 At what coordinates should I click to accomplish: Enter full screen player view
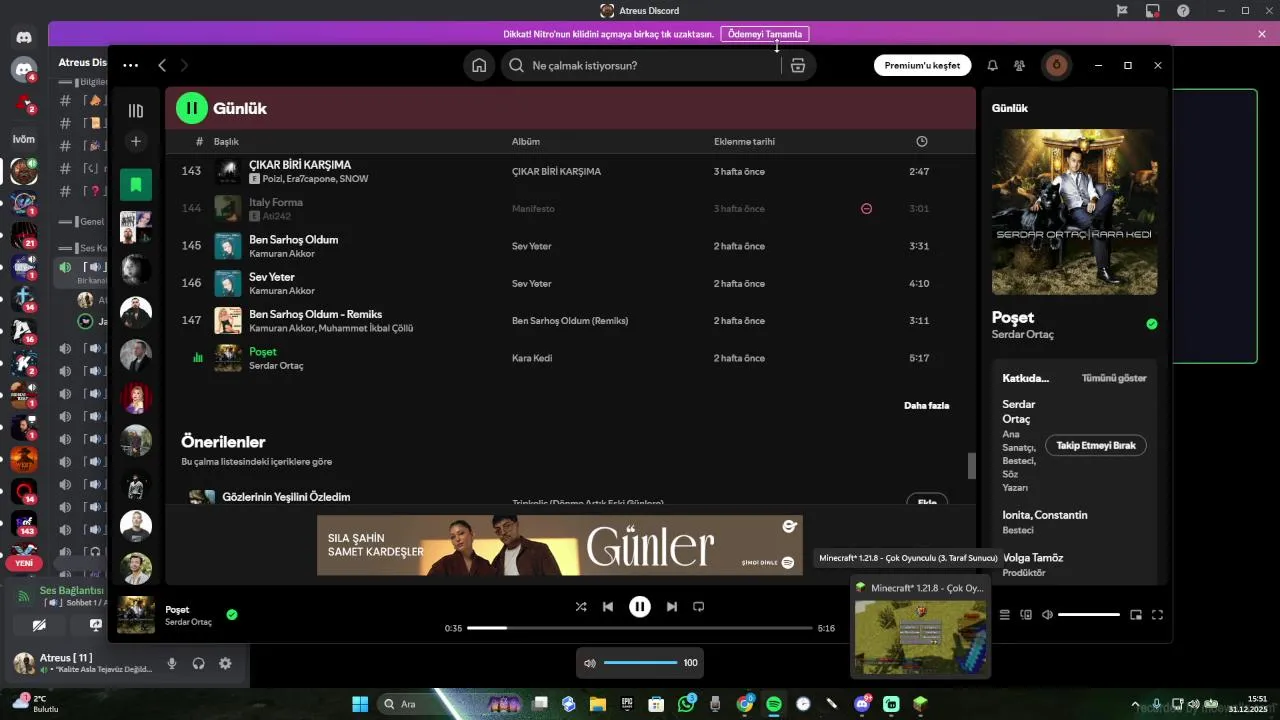[1157, 615]
